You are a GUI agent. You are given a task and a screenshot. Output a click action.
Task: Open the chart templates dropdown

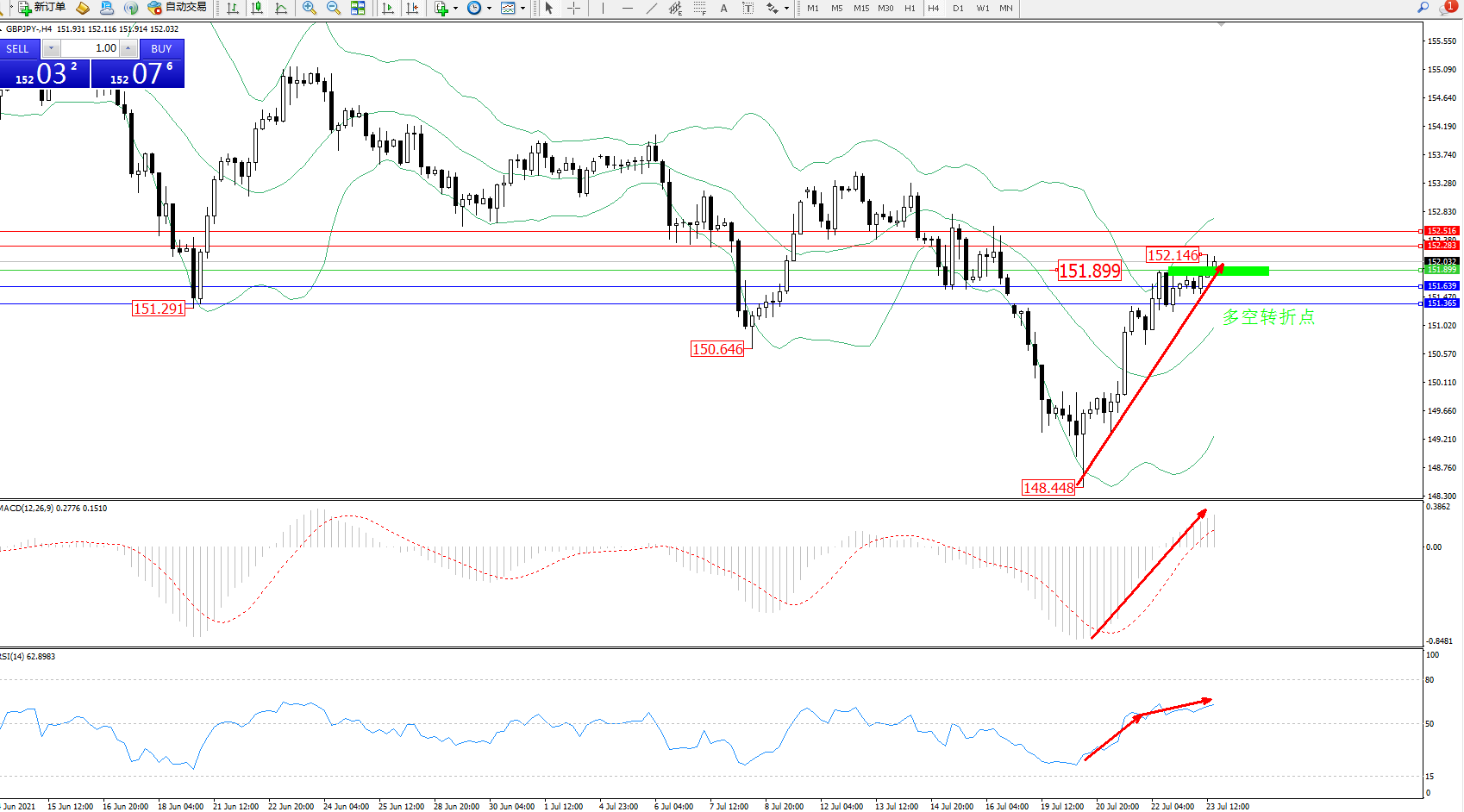(x=513, y=9)
